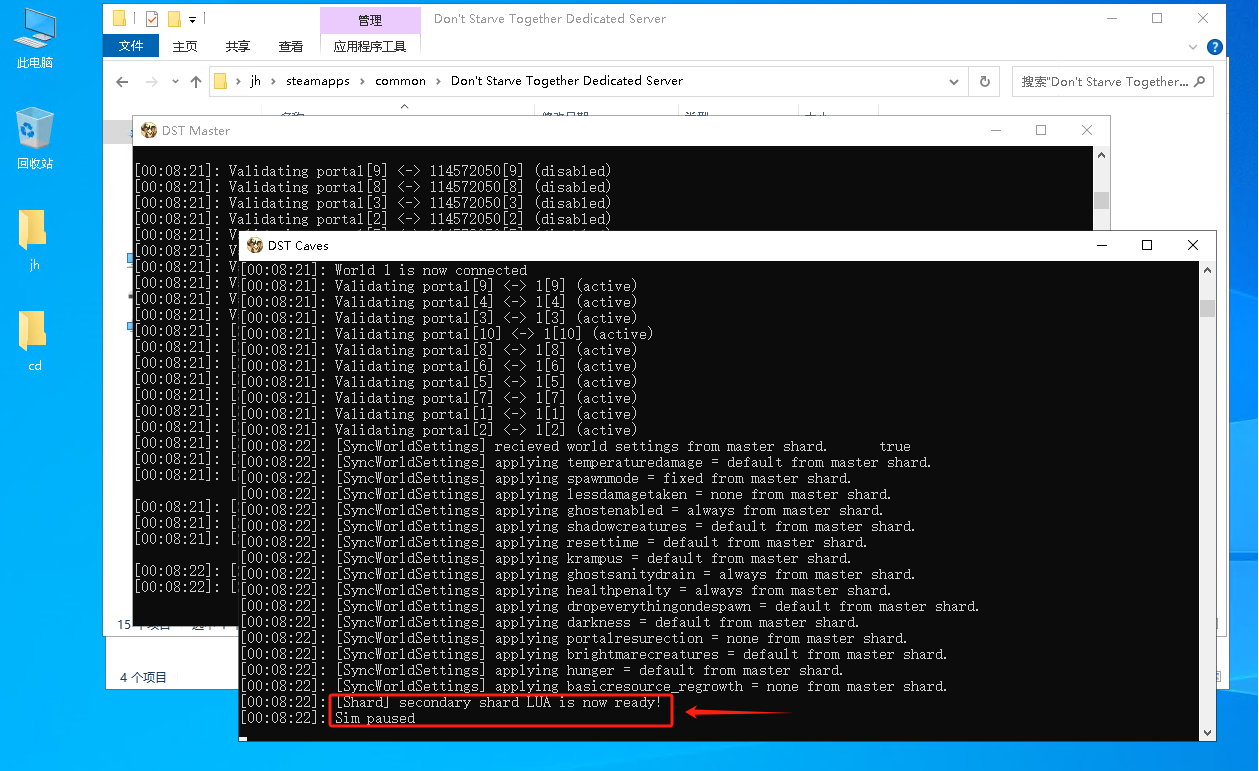1259x771 pixels.
Task: Minimize the DST Master console window
Action: 995,130
